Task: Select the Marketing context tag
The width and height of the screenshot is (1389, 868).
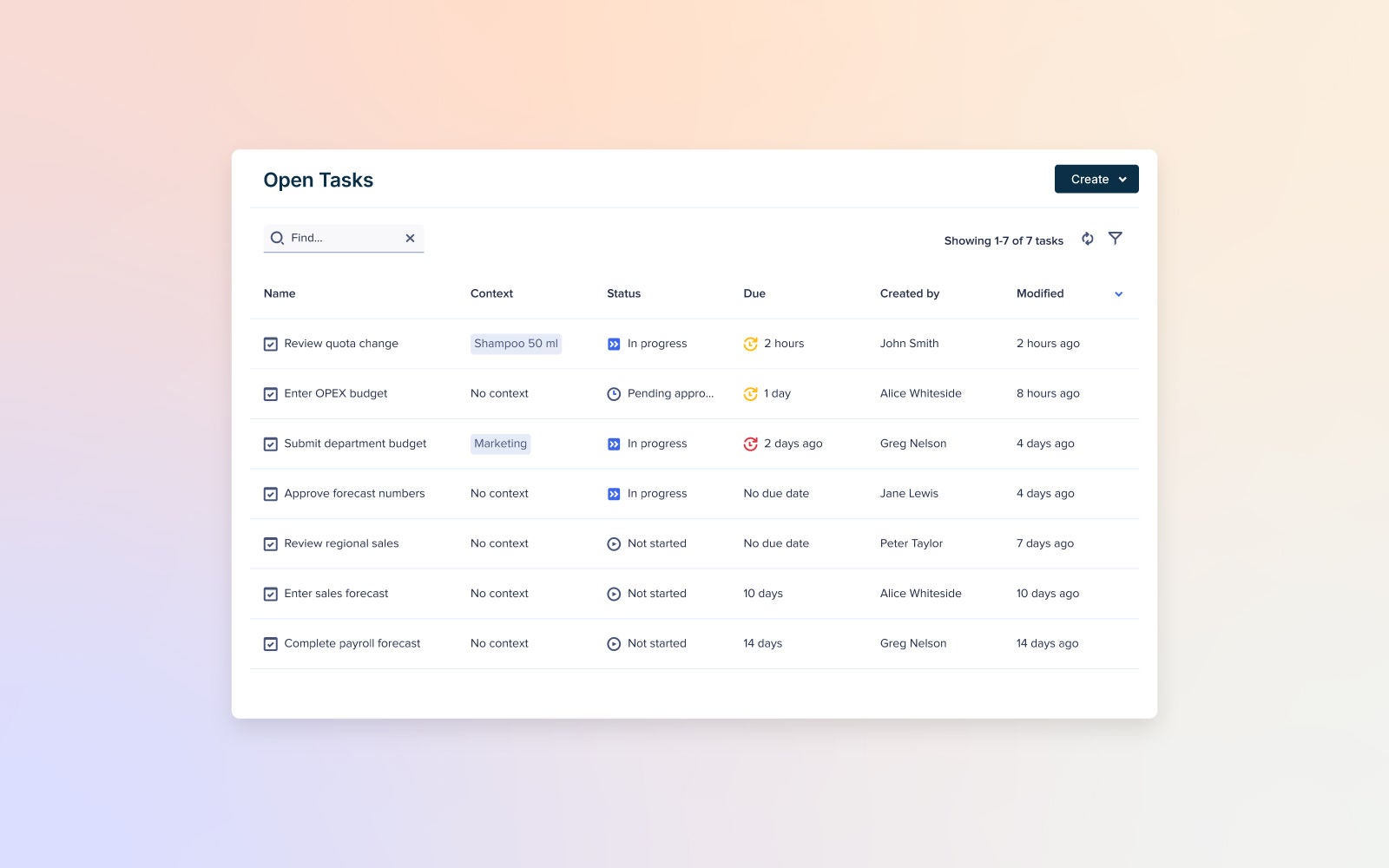Action: (x=500, y=444)
